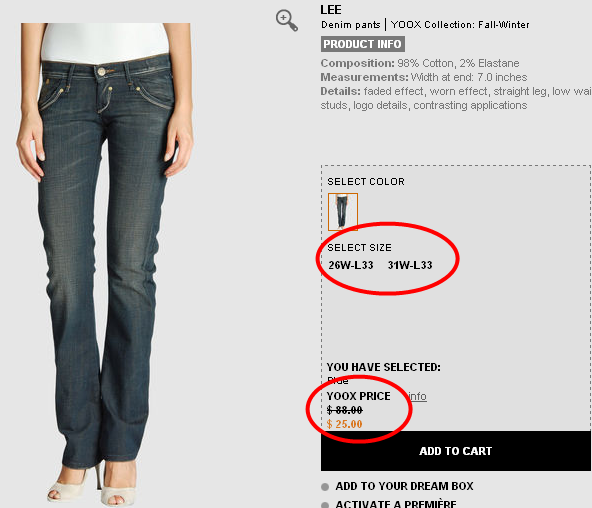Follow the Denim pants category link
This screenshot has width=592, height=508.
click(x=350, y=25)
